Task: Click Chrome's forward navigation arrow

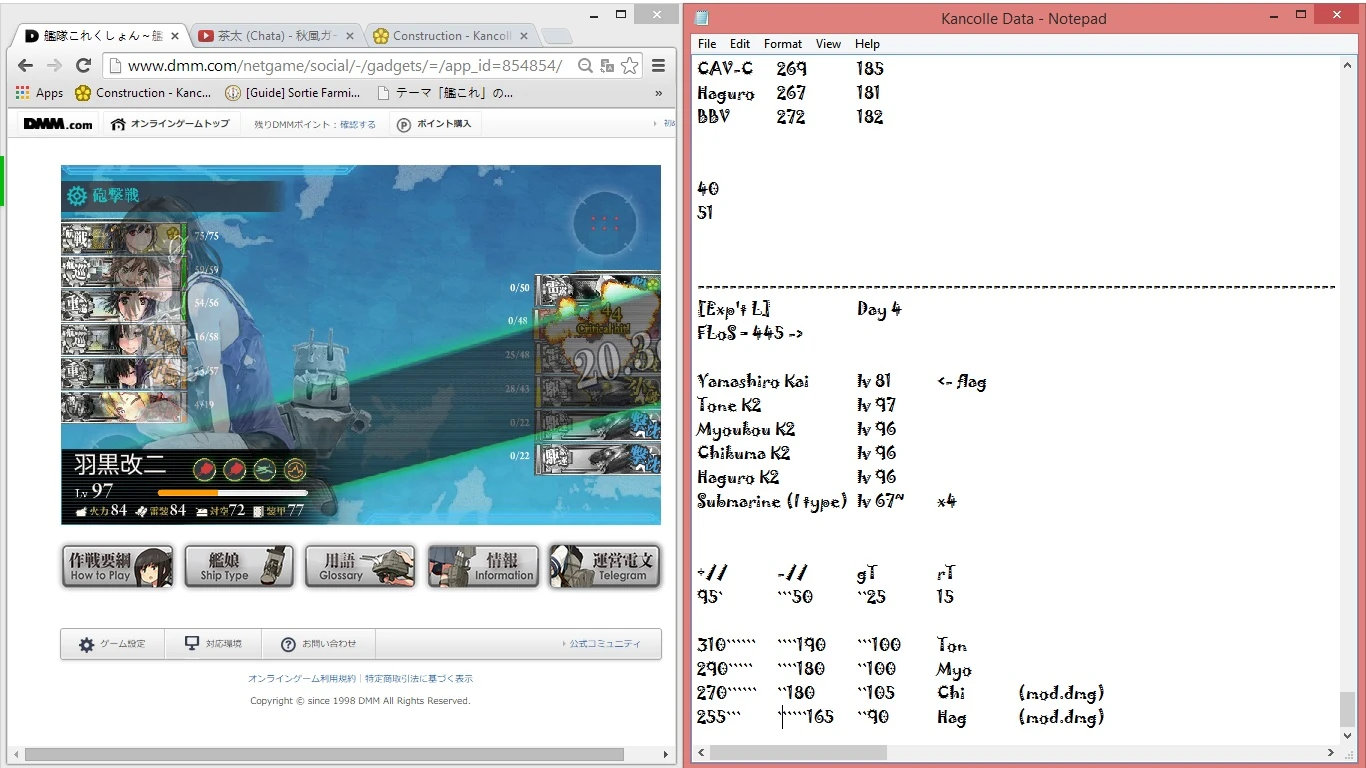Action: (55, 66)
